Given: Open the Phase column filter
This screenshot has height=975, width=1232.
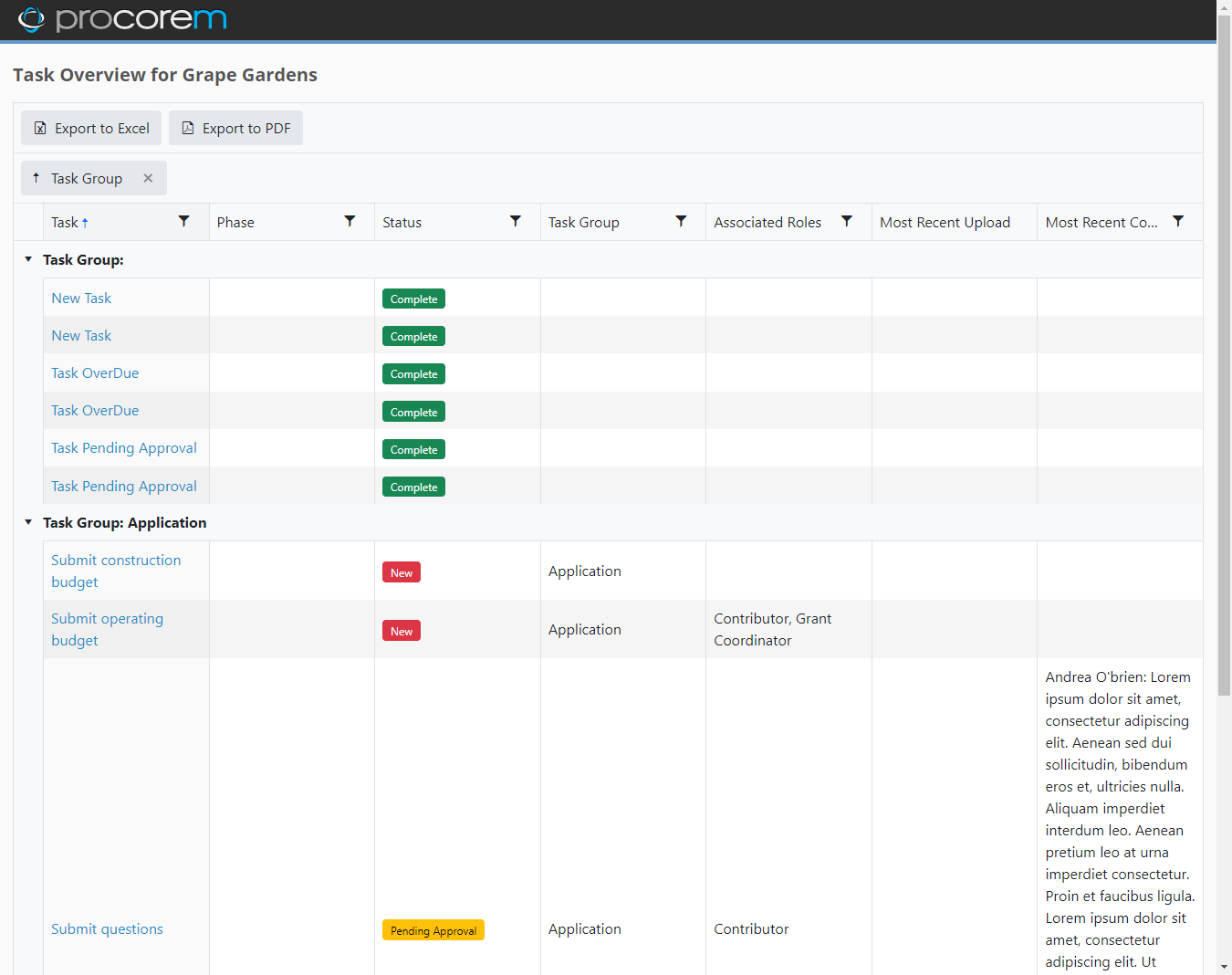Looking at the screenshot, I should (350, 222).
